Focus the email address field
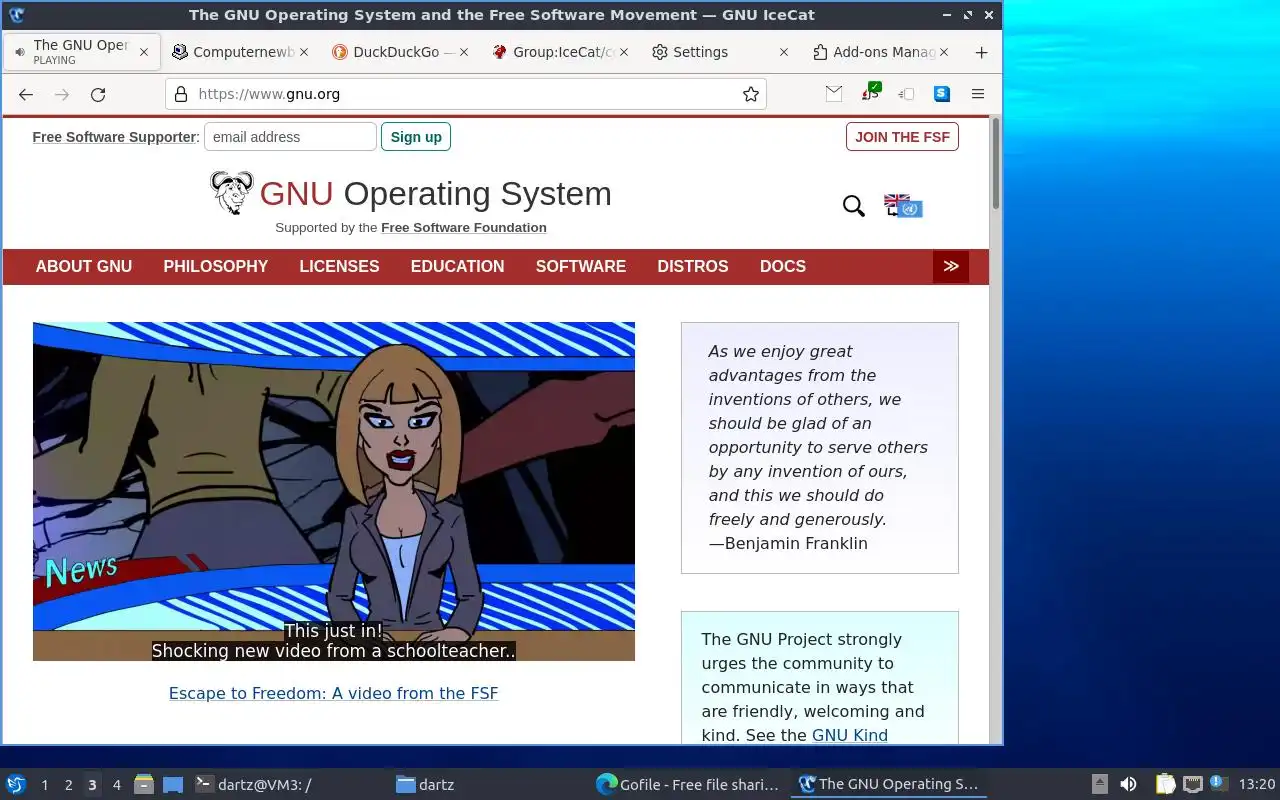The image size is (1280, 800). coord(290,137)
